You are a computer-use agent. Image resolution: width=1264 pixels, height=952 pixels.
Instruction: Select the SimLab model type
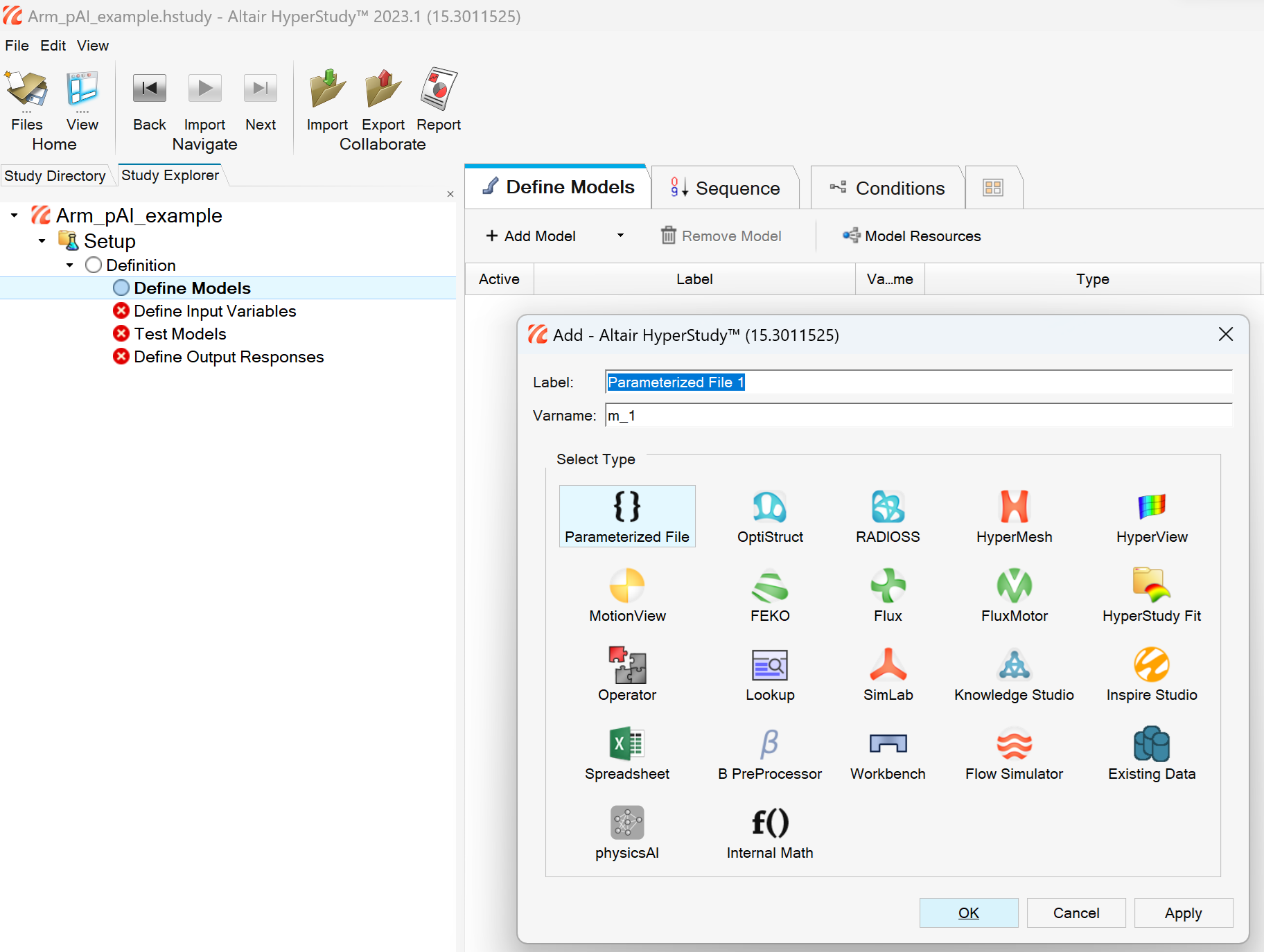888,674
